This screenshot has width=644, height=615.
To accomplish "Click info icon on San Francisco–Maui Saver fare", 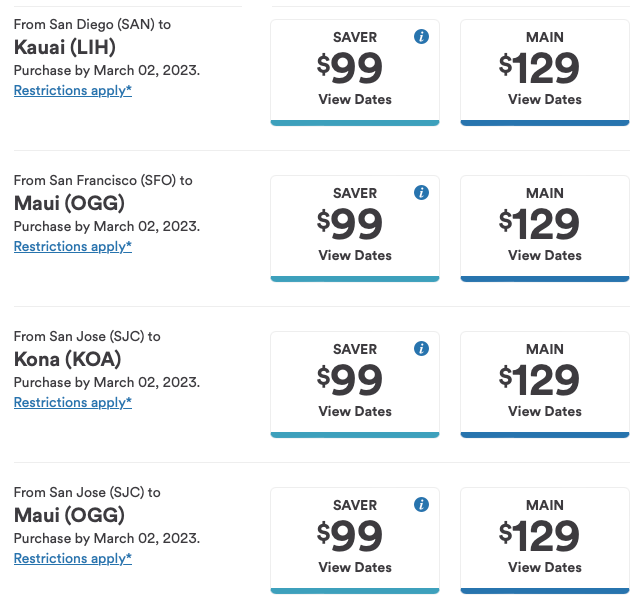I will click(421, 193).
